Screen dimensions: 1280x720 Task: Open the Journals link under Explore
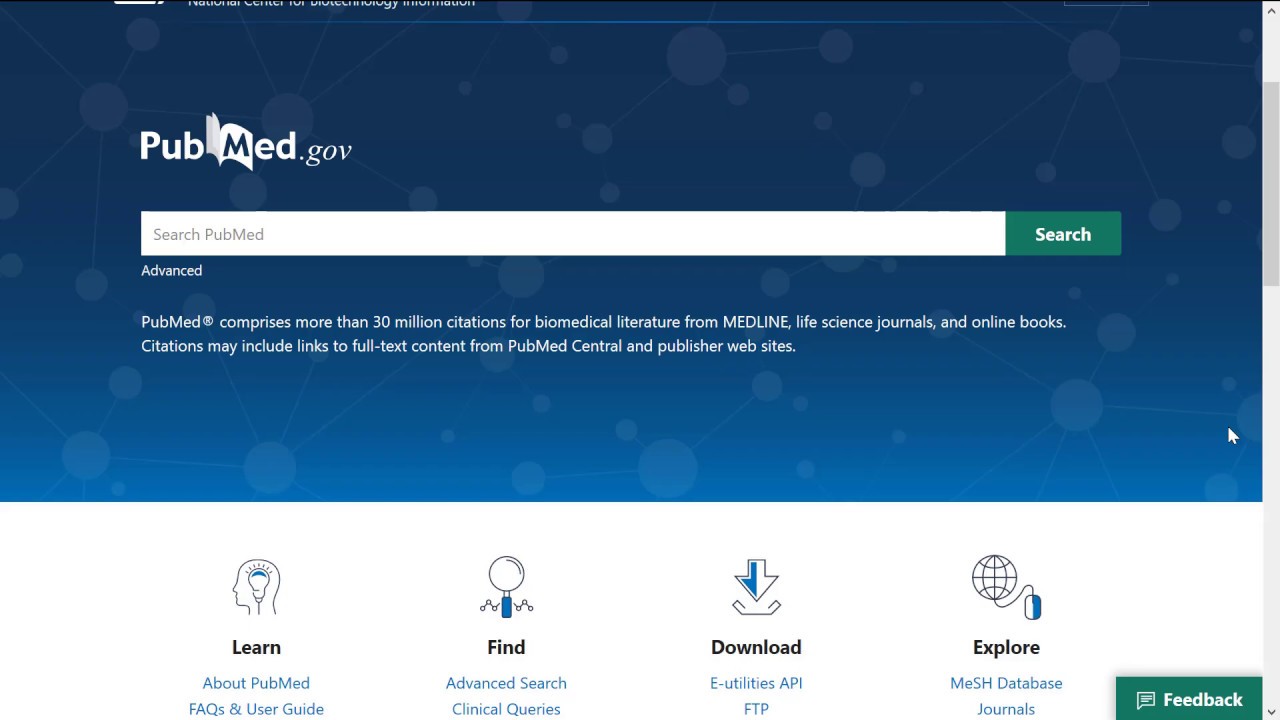click(x=1006, y=709)
